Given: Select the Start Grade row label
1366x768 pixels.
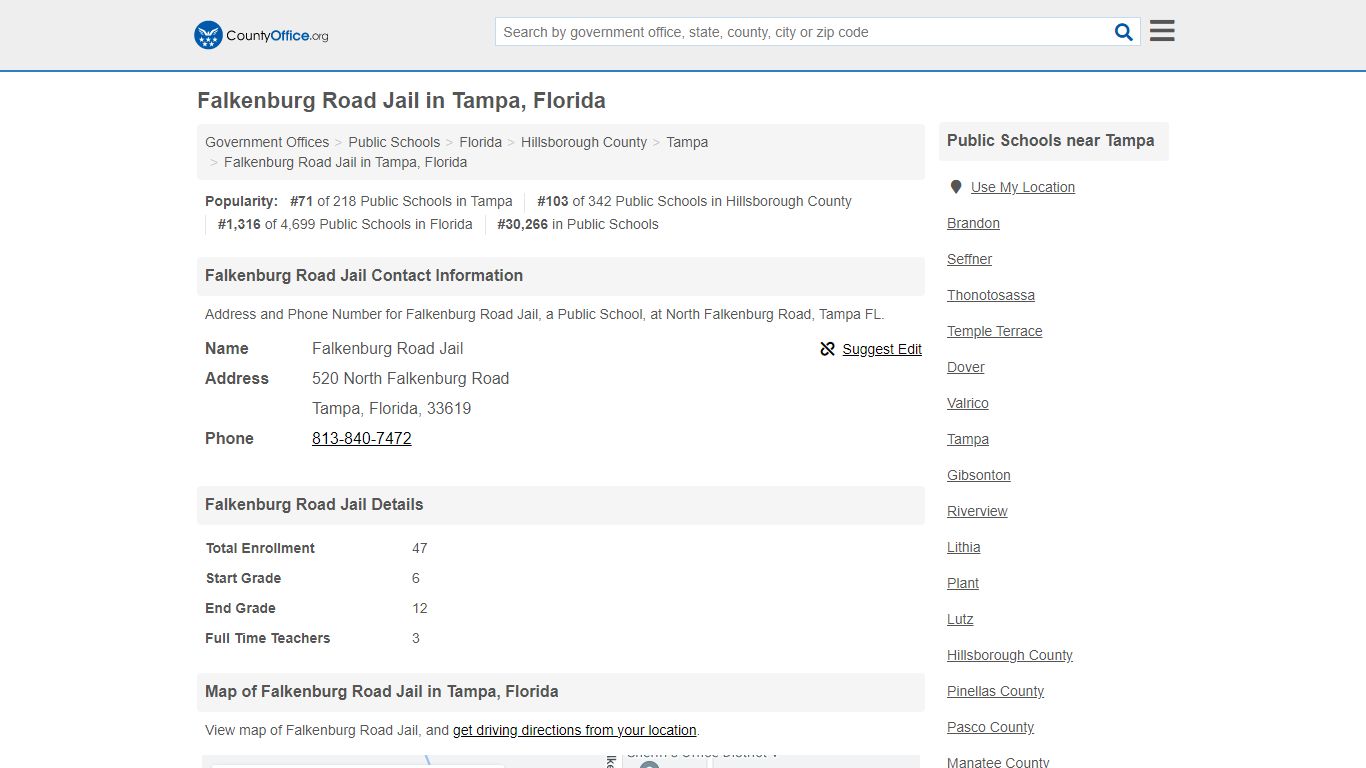Looking at the screenshot, I should pyautogui.click(x=243, y=578).
